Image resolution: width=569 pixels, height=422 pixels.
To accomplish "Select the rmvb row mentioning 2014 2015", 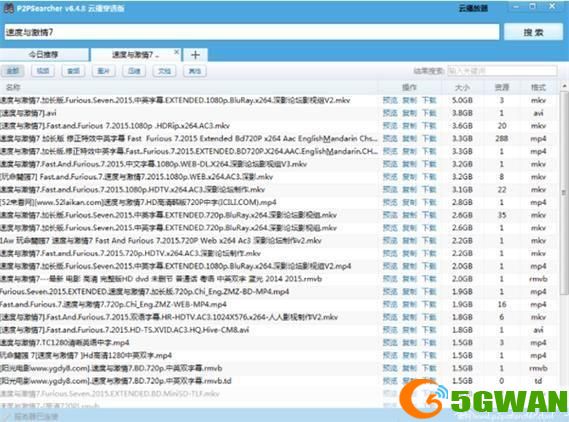I will click(279, 279).
